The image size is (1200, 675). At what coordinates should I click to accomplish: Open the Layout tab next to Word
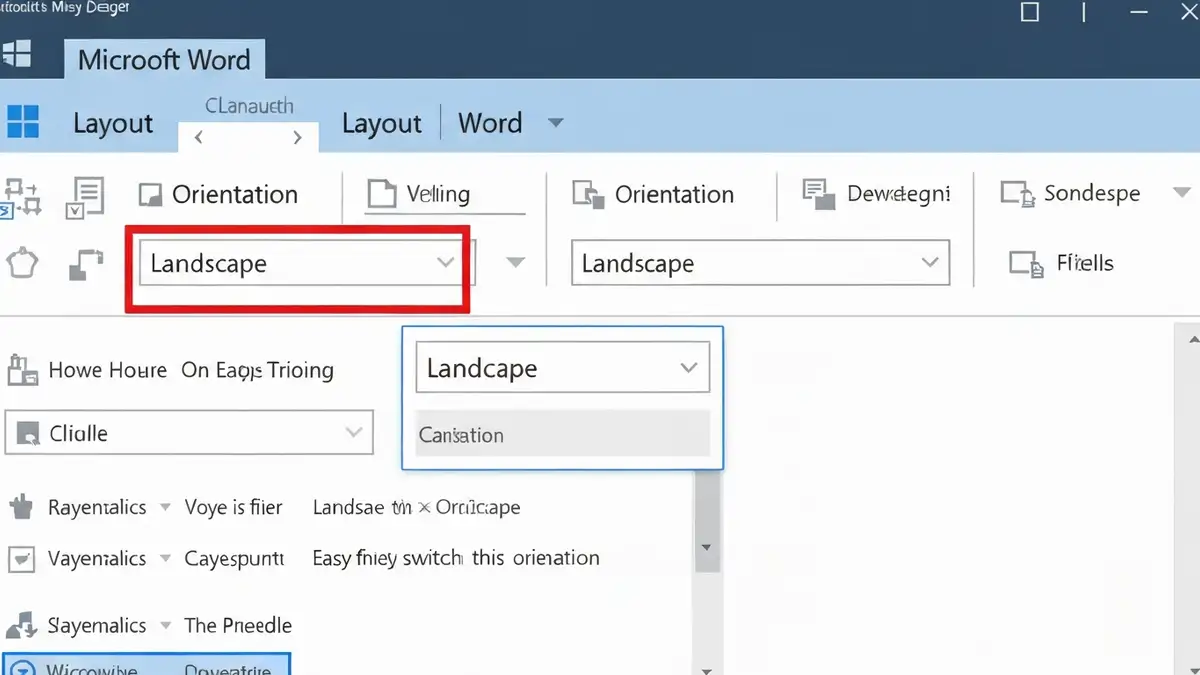point(381,123)
